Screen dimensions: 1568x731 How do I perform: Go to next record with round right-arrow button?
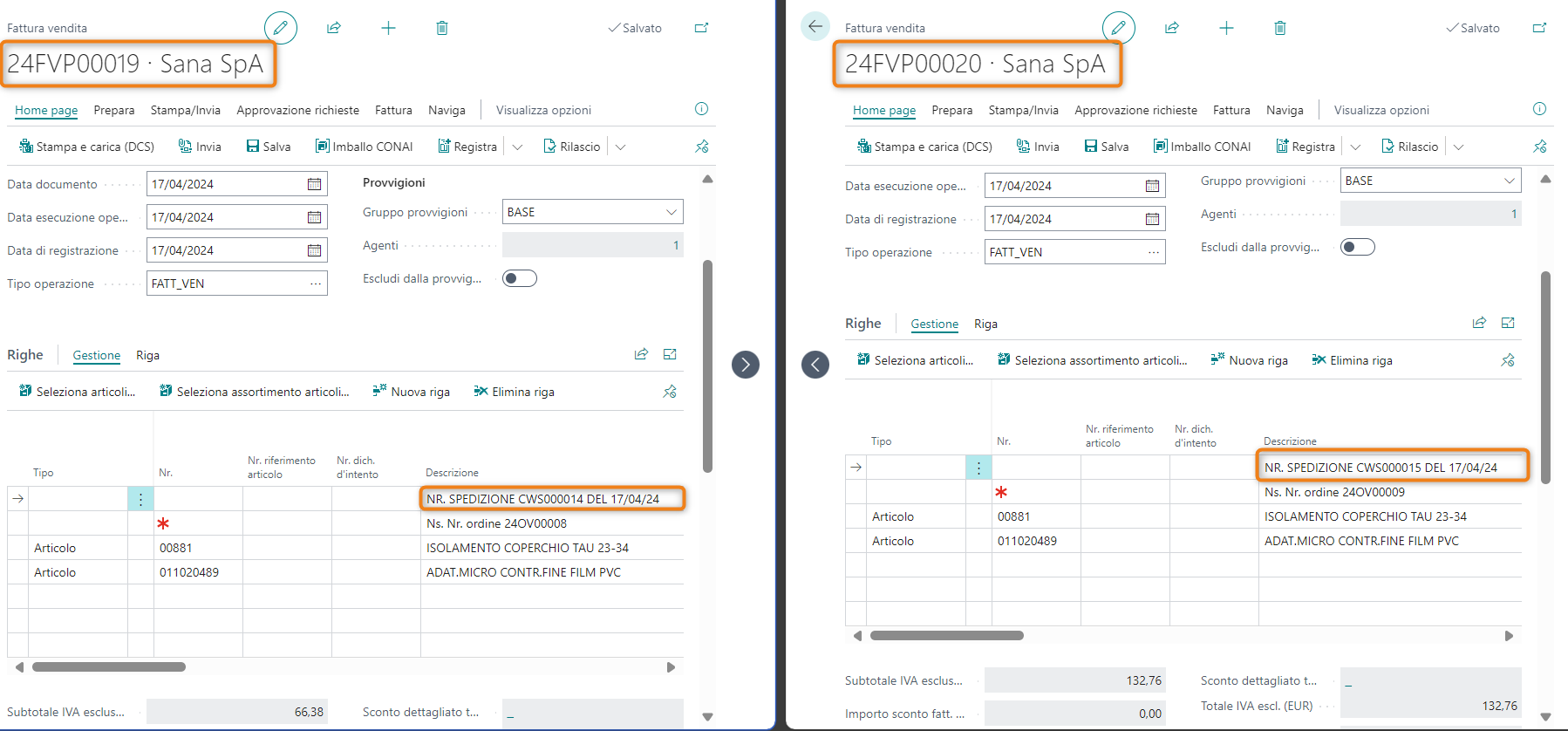[x=745, y=364]
